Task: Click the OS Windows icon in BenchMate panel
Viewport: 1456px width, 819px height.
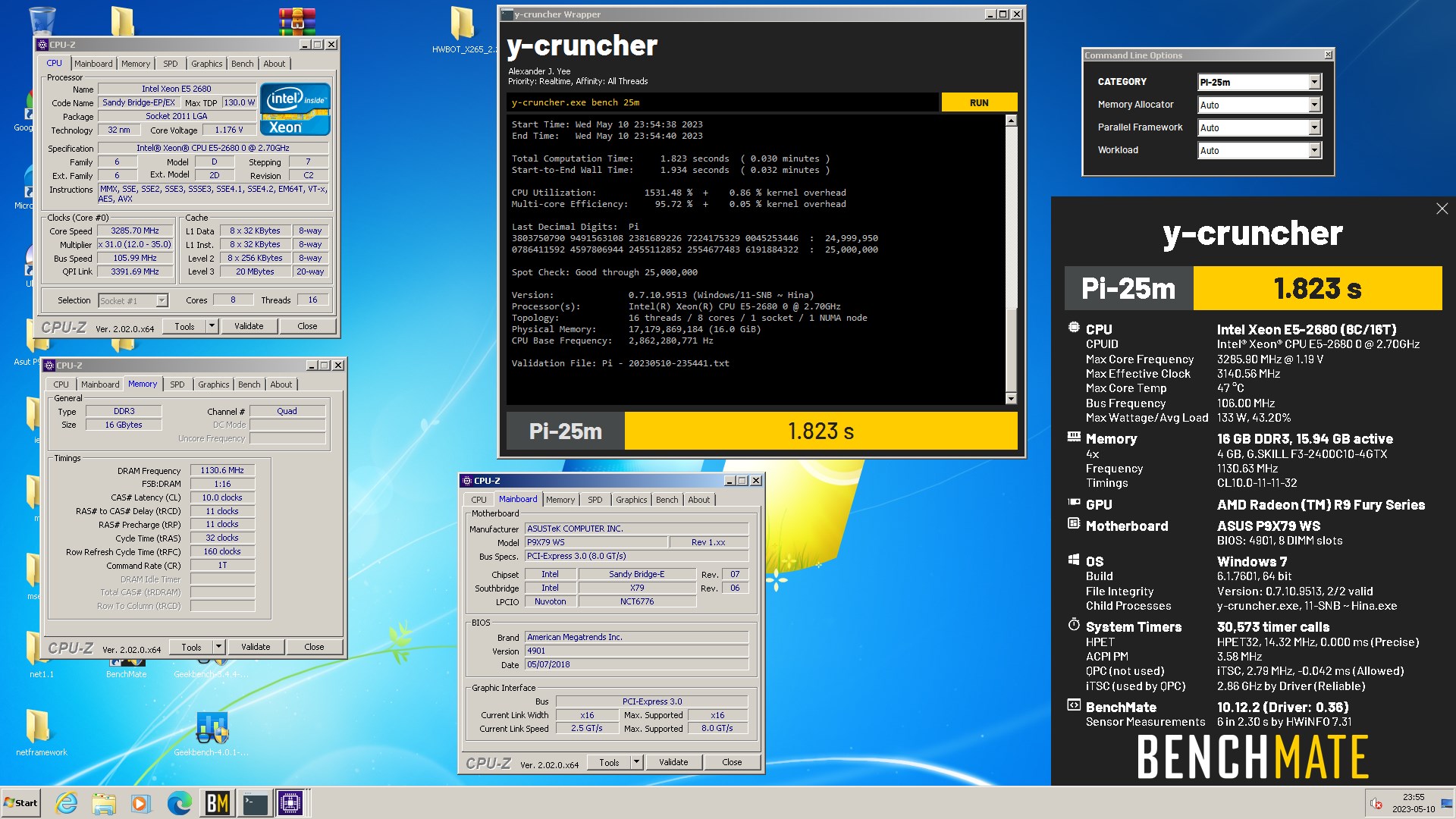Action: point(1074,560)
